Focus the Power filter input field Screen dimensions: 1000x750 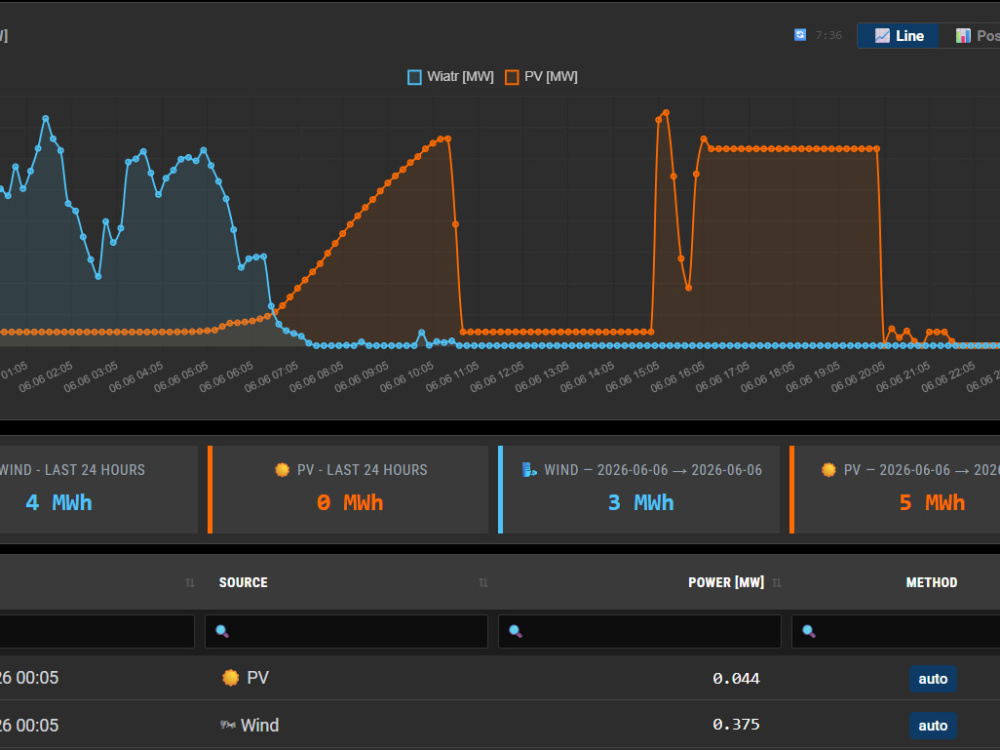640,631
